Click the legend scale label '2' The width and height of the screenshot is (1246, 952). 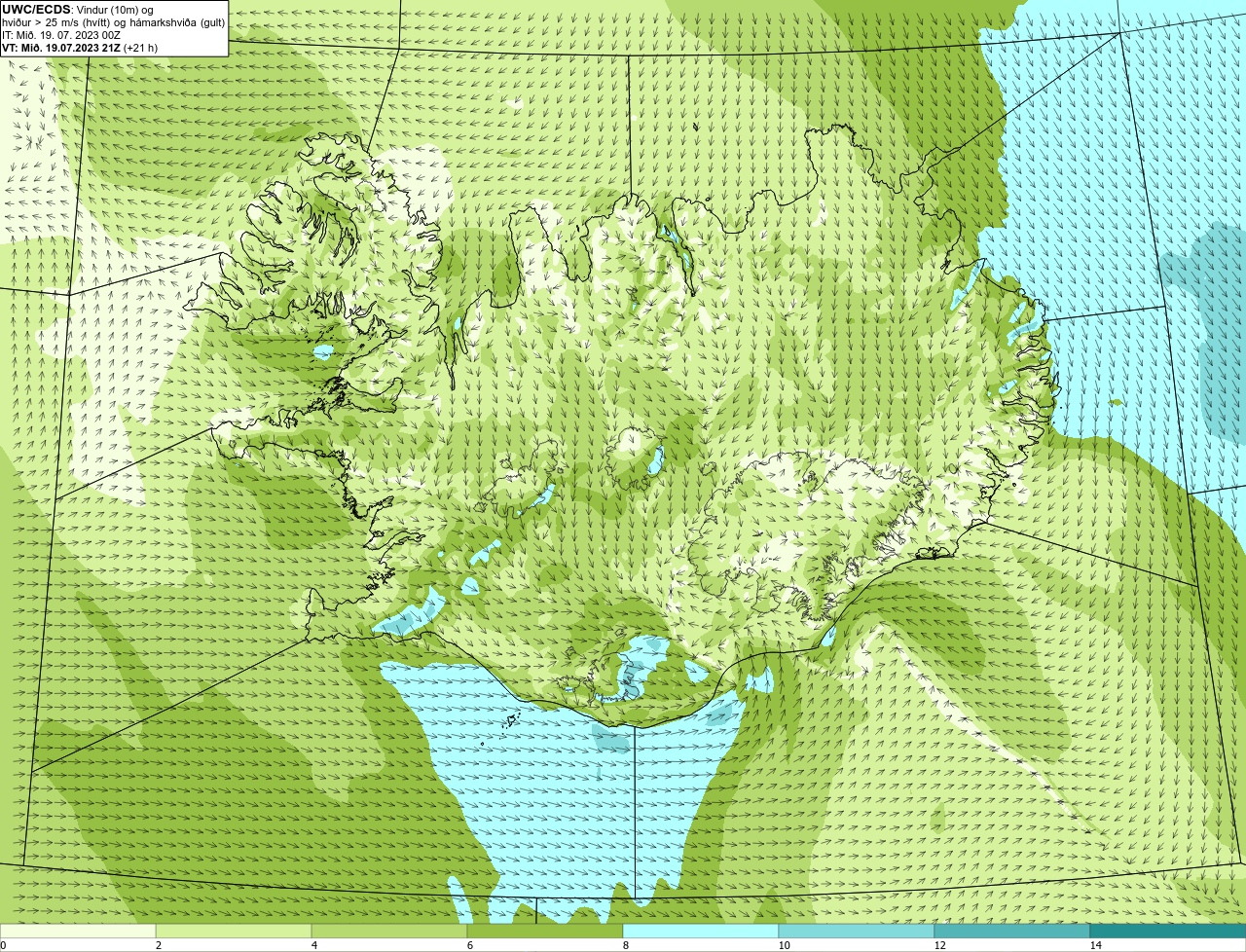click(158, 945)
